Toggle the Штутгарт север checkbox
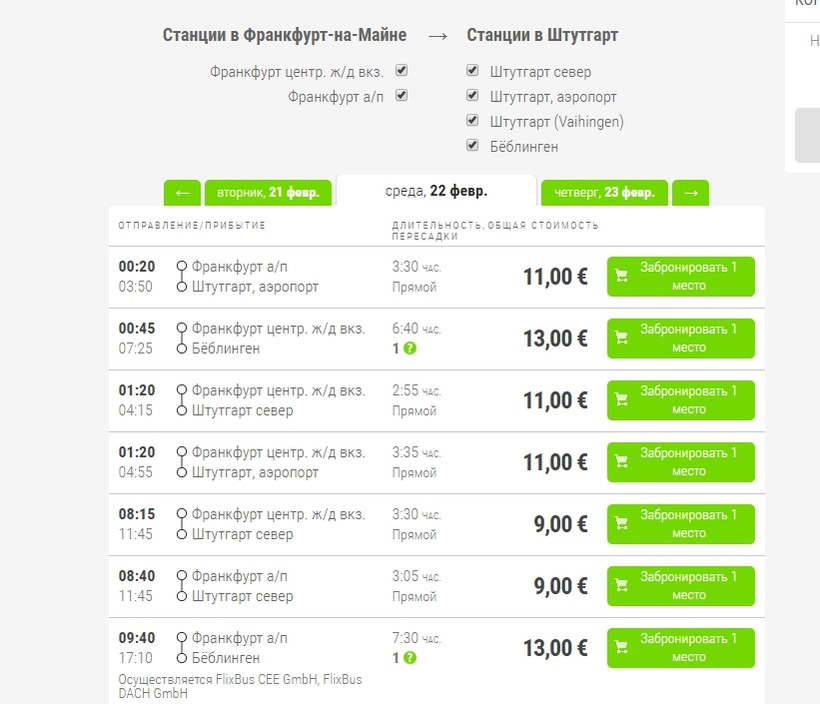 click(473, 71)
